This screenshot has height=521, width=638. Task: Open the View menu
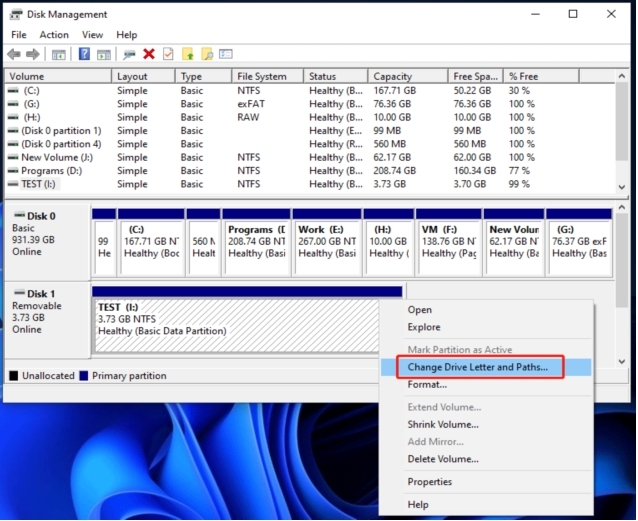click(92, 35)
